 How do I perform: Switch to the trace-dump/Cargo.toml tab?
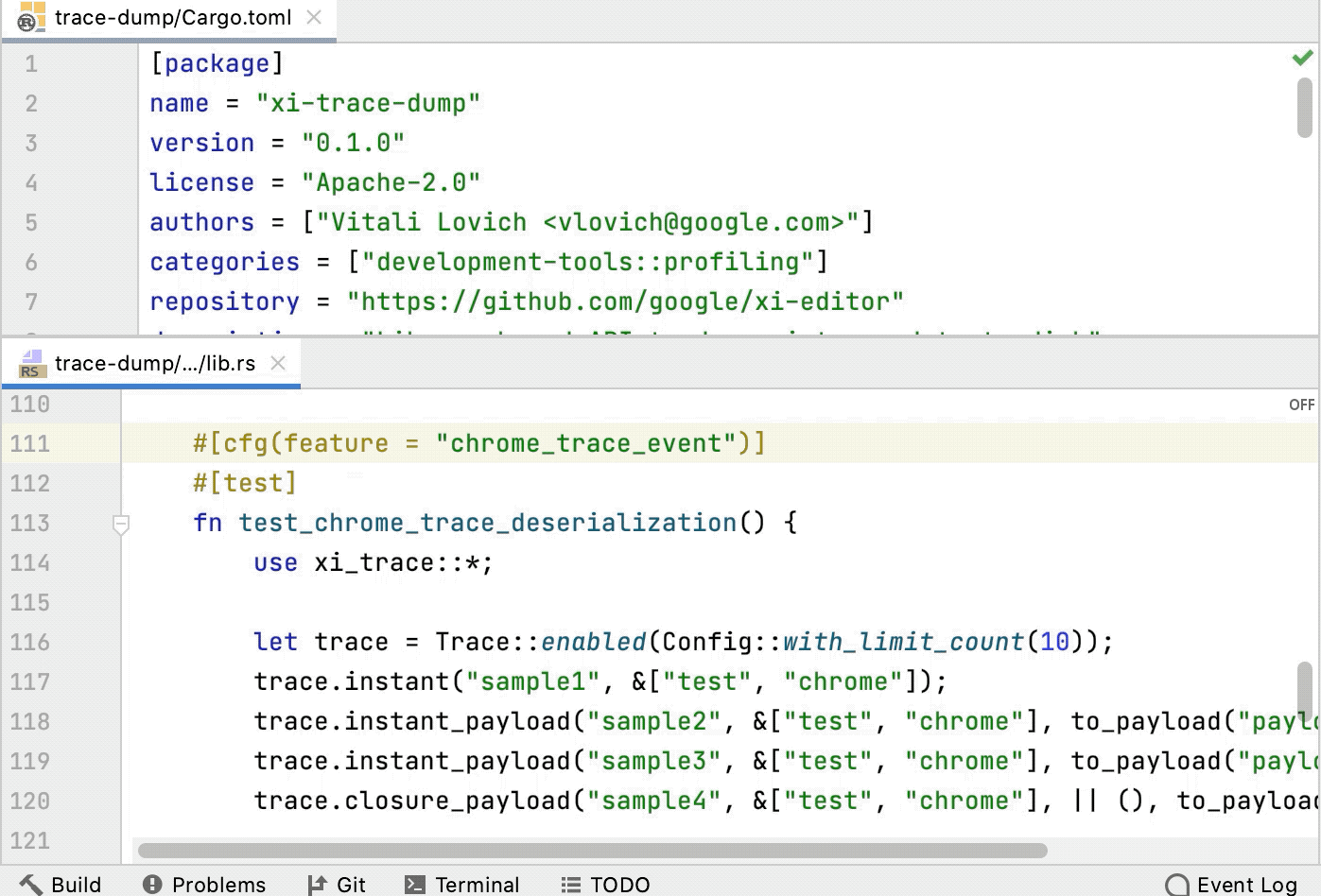click(x=170, y=16)
